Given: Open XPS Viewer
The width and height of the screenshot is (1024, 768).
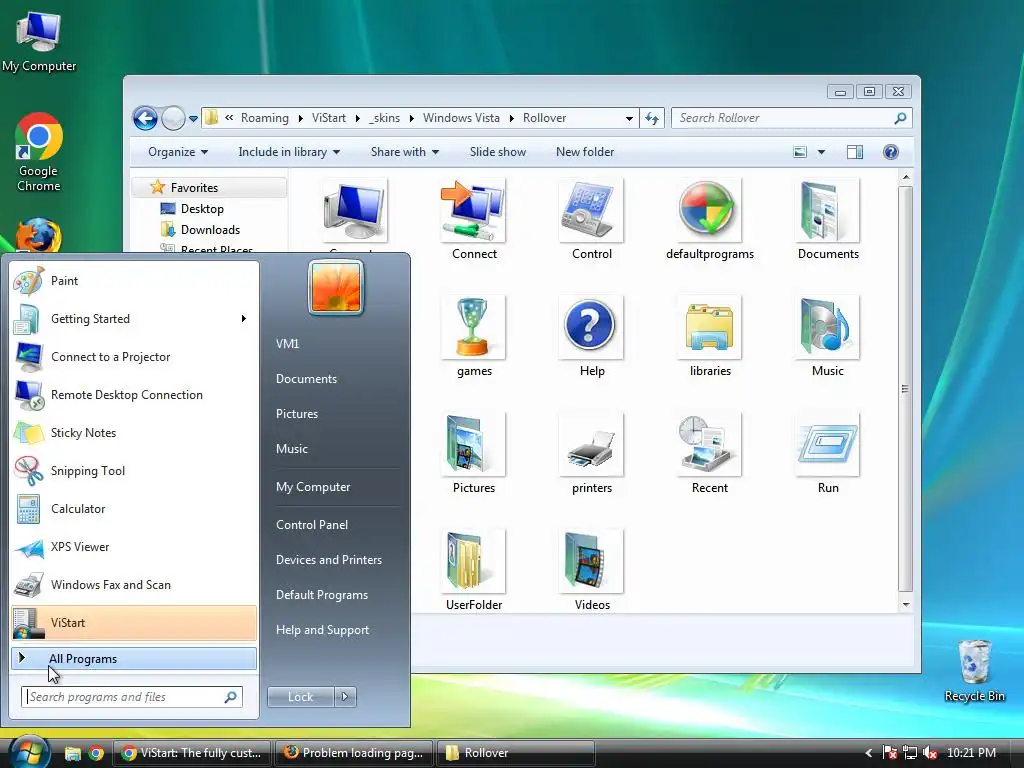Looking at the screenshot, I should 134,547.
